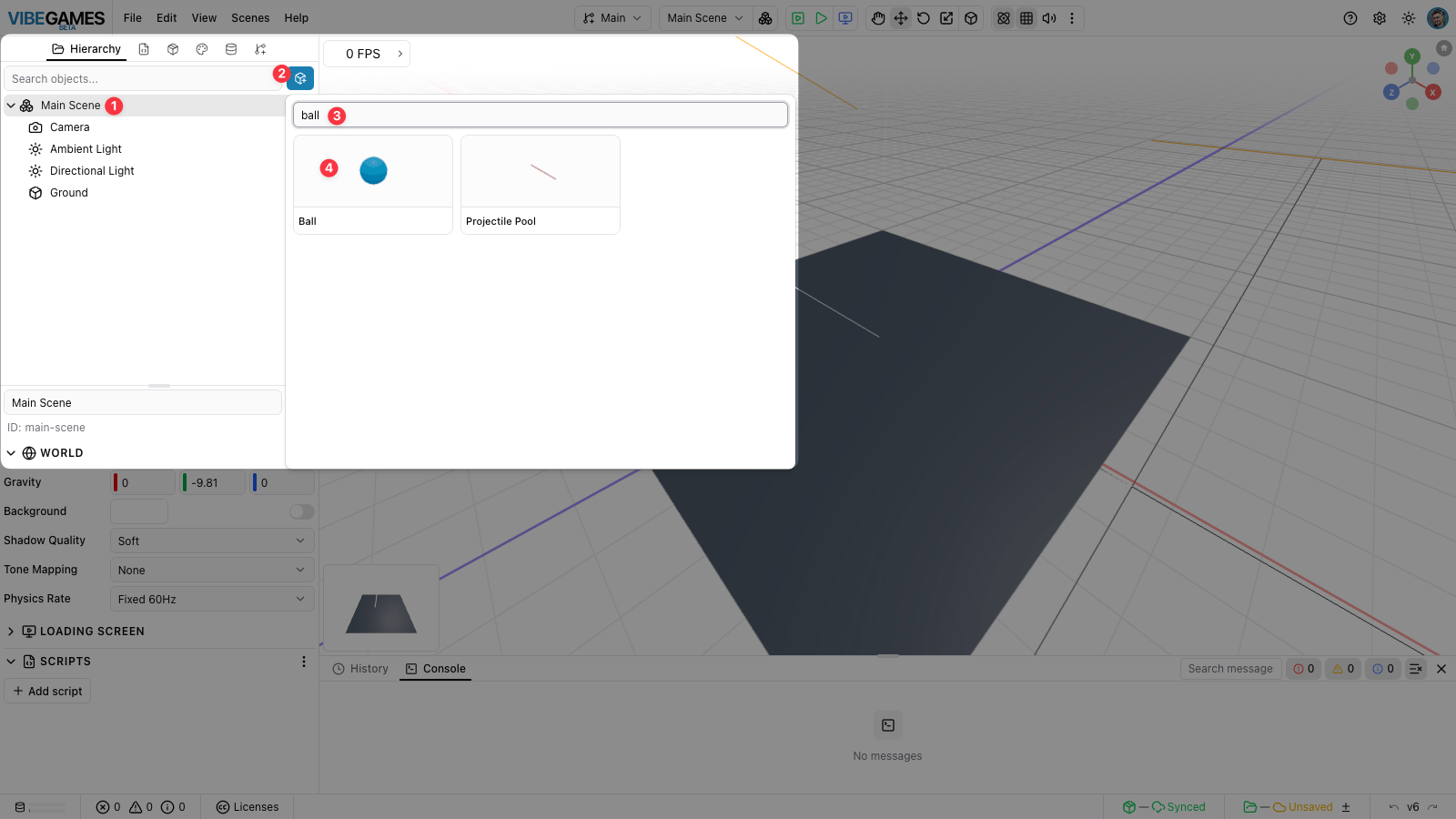Click the blue Z axis on the gizmo
The width and height of the screenshot is (1456, 819).
click(1391, 92)
